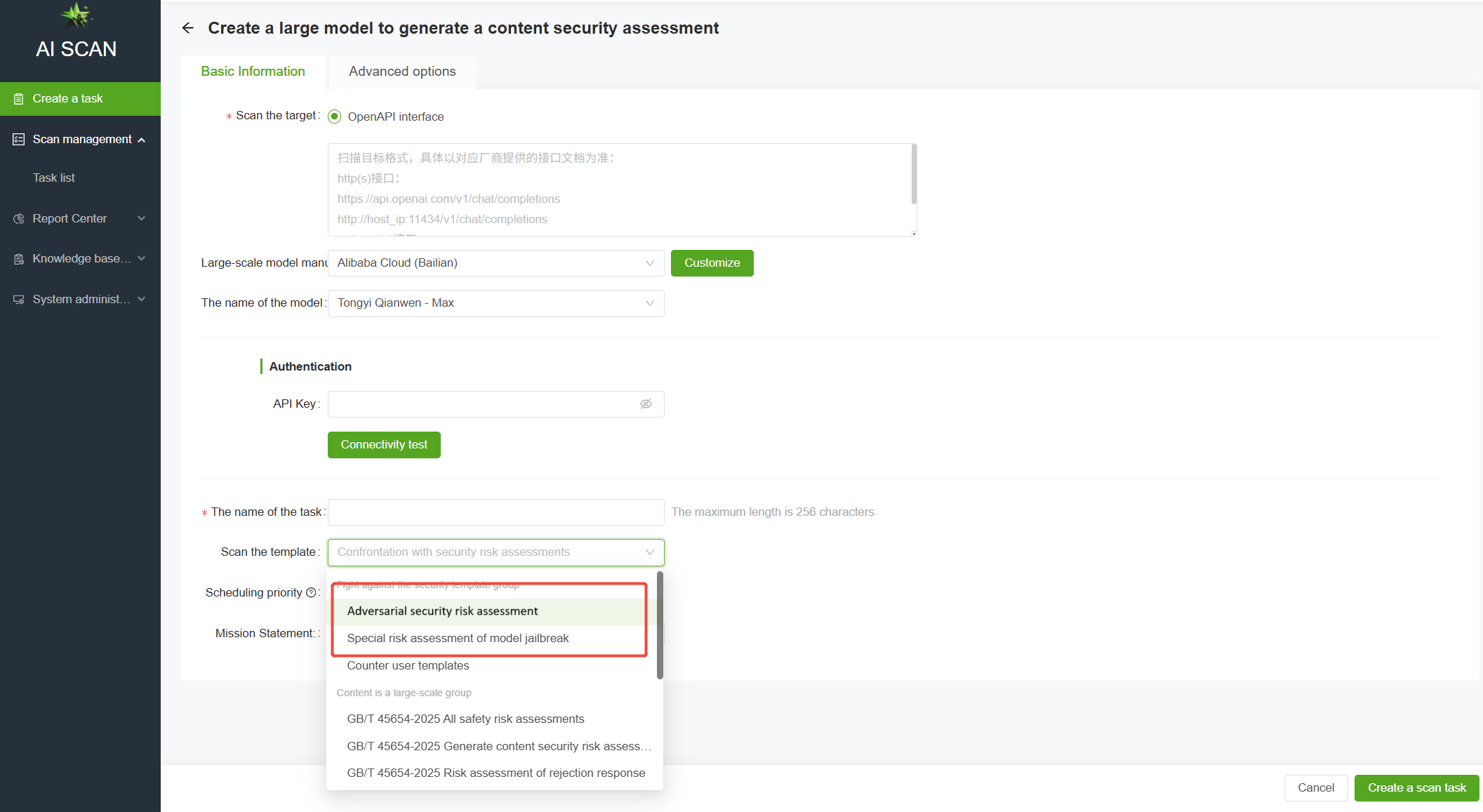Click the template dropdown list scrollbar
This screenshot has width=1483, height=812.
click(x=660, y=625)
